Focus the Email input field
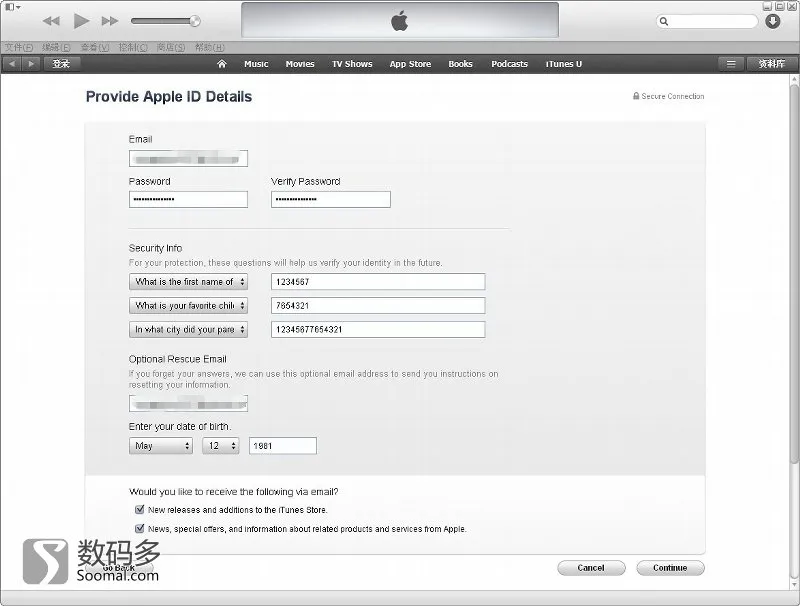The image size is (800, 606). click(188, 159)
